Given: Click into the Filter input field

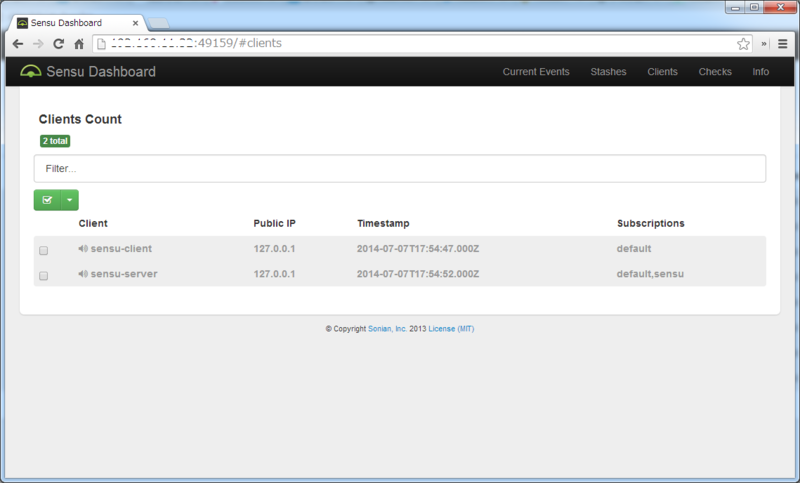Looking at the screenshot, I should tap(399, 168).
